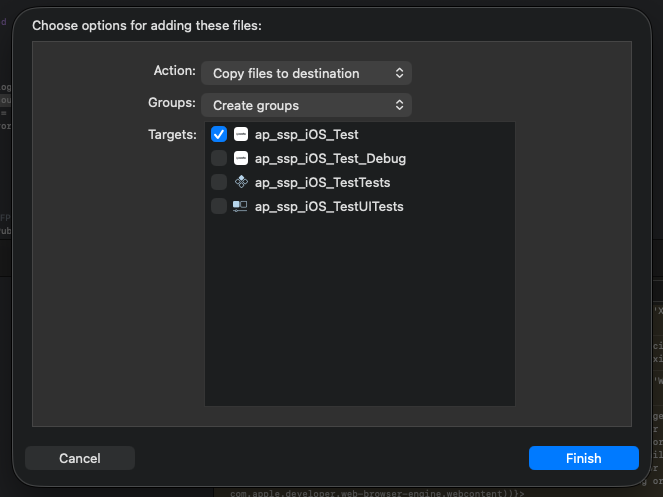Click the chevron arrows on the Groups popup
This screenshot has height=497, width=663.
click(399, 105)
